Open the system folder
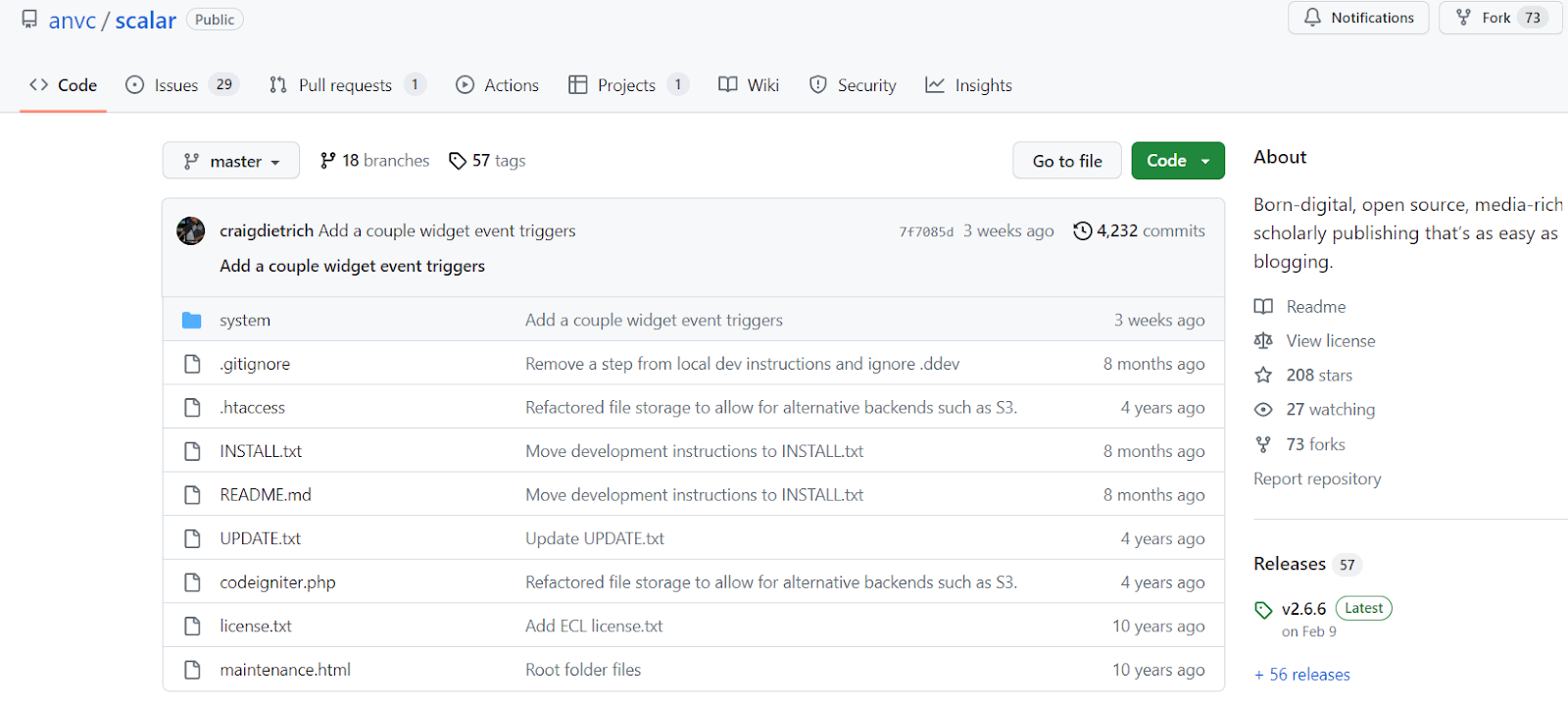Image resolution: width=1568 pixels, height=705 pixels. [245, 321]
